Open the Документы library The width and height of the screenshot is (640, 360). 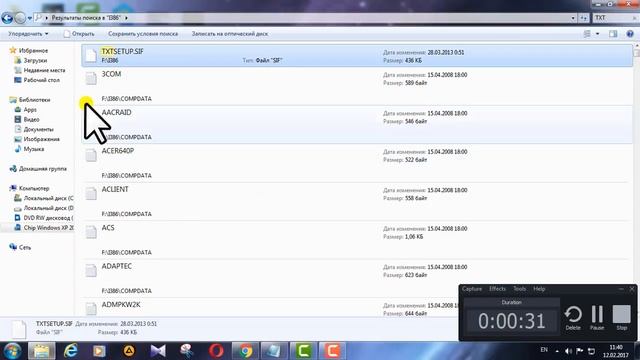click(34, 129)
